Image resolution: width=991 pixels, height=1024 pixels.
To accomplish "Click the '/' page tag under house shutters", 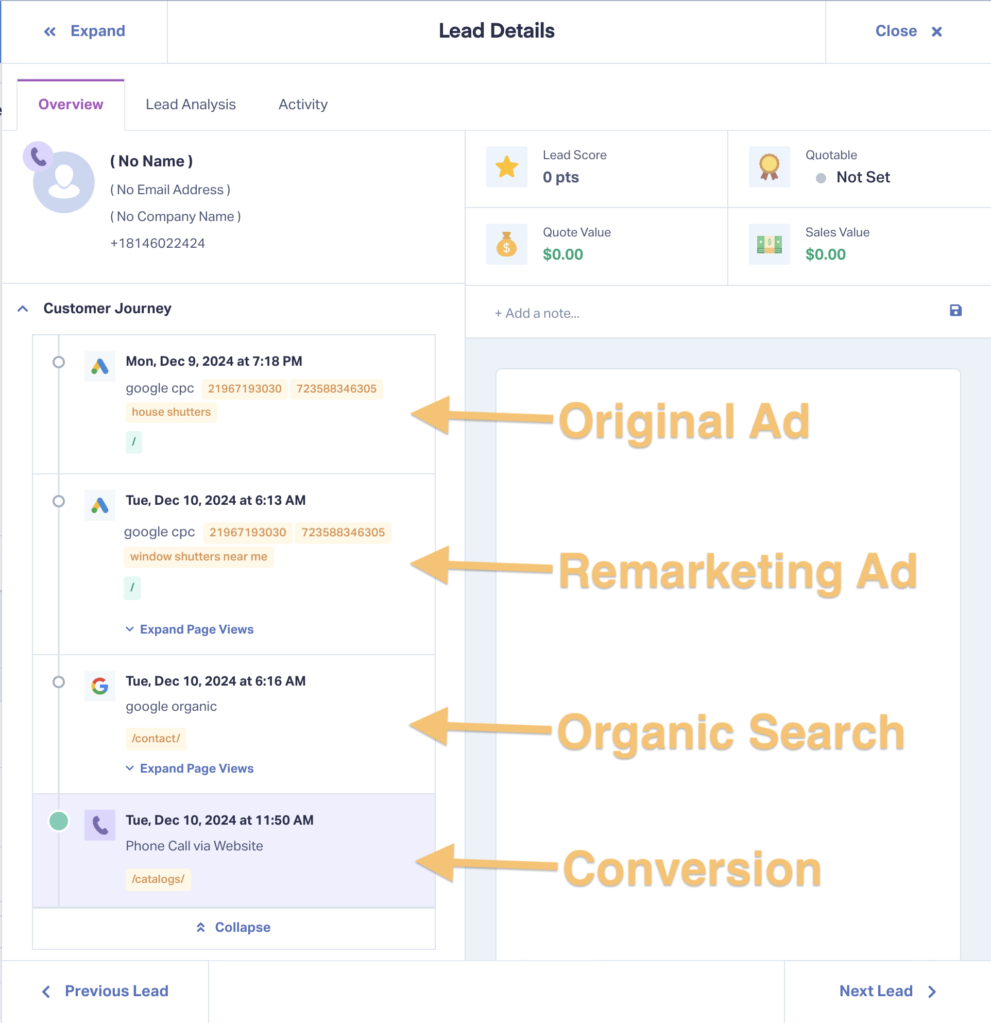I will coord(133,442).
